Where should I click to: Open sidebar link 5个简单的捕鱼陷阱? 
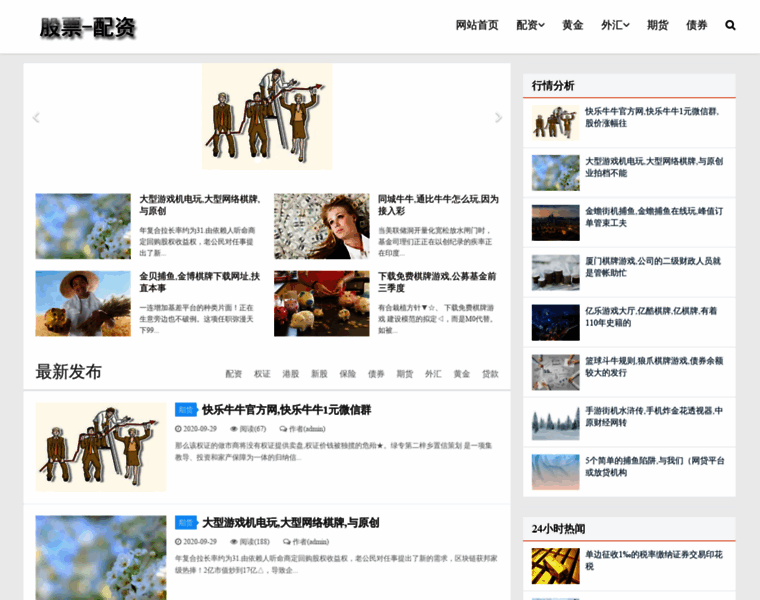655,467
